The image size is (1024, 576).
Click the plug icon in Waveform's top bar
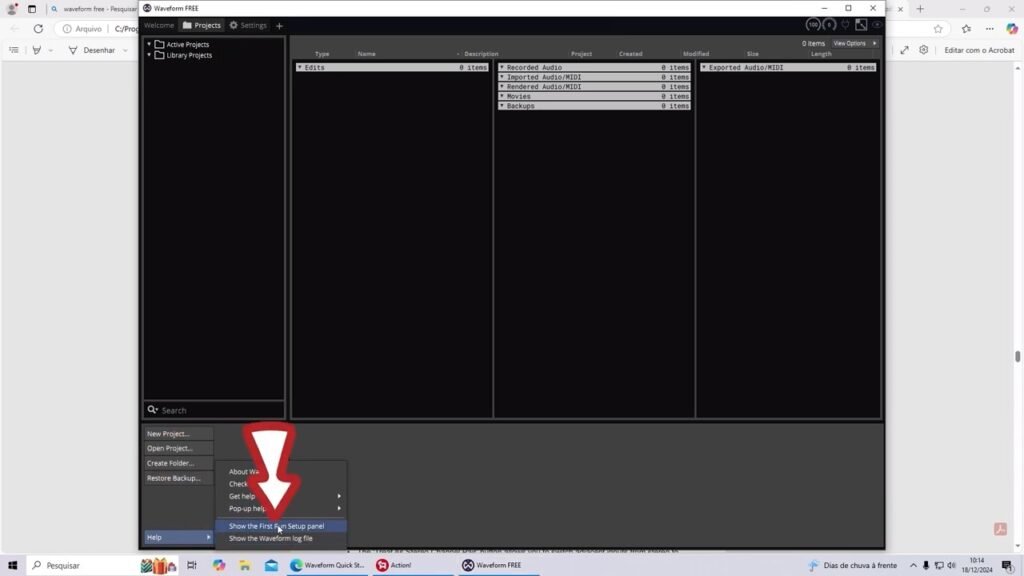846,25
